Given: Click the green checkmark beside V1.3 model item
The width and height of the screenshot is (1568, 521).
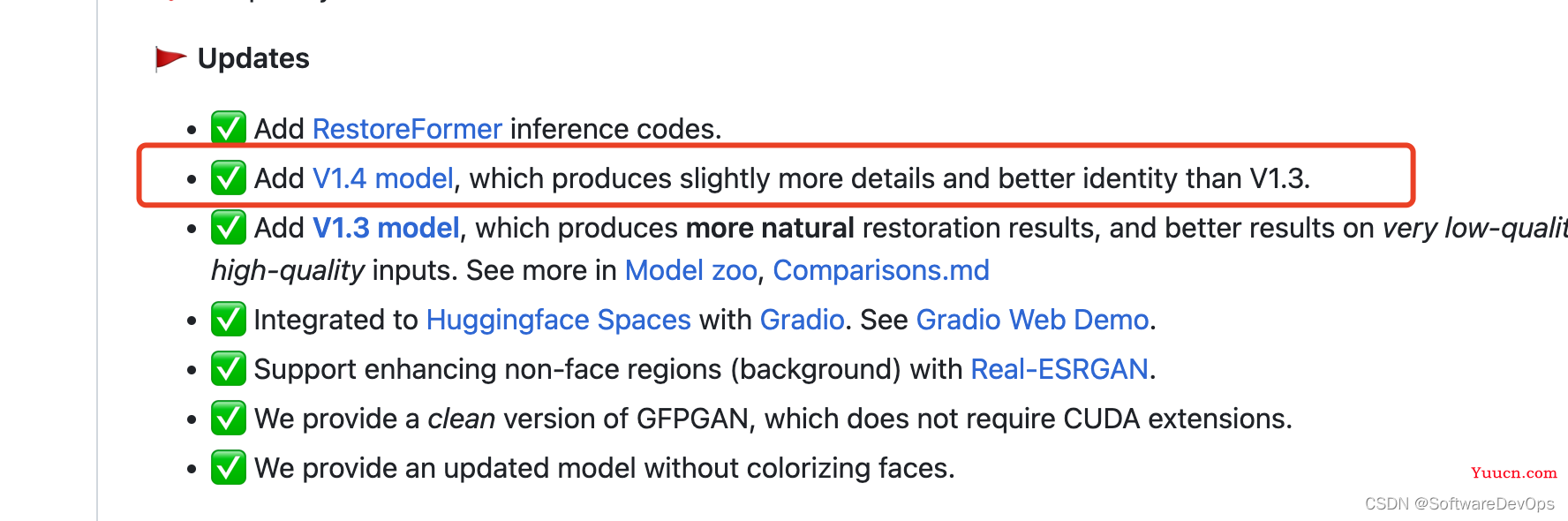Looking at the screenshot, I should click(229, 227).
